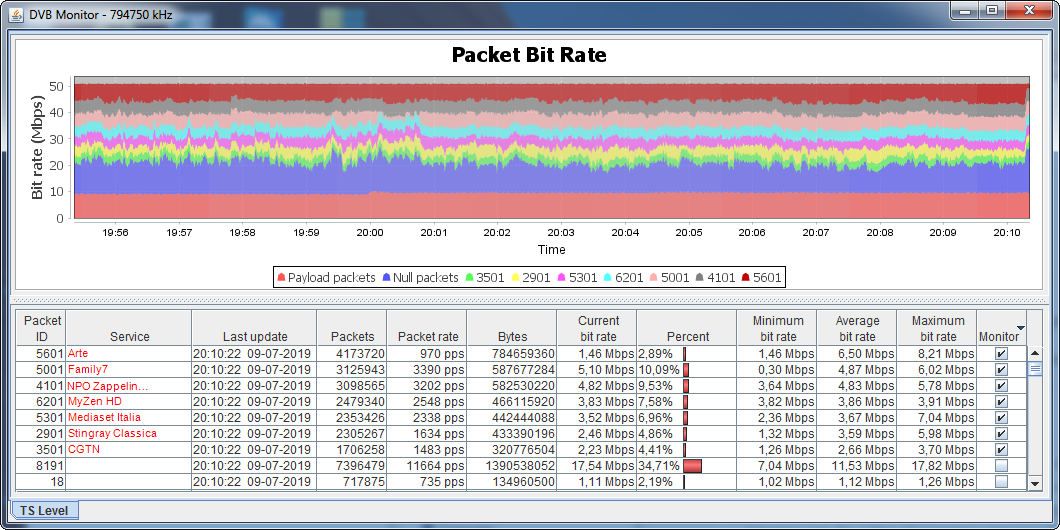This screenshot has height=530, width=1060.
Task: Uncheck Monitor for the Arte service
Action: point(1001,354)
